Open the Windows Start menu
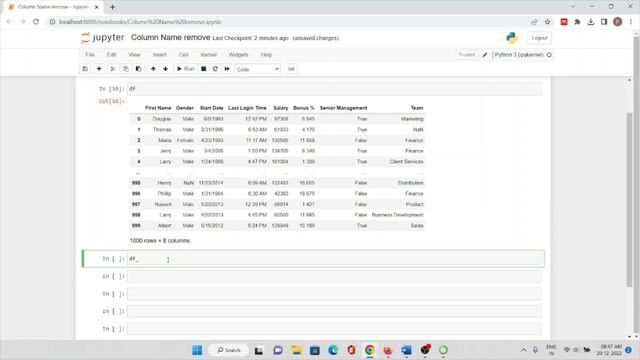This screenshot has width=640, height=360. (197, 350)
